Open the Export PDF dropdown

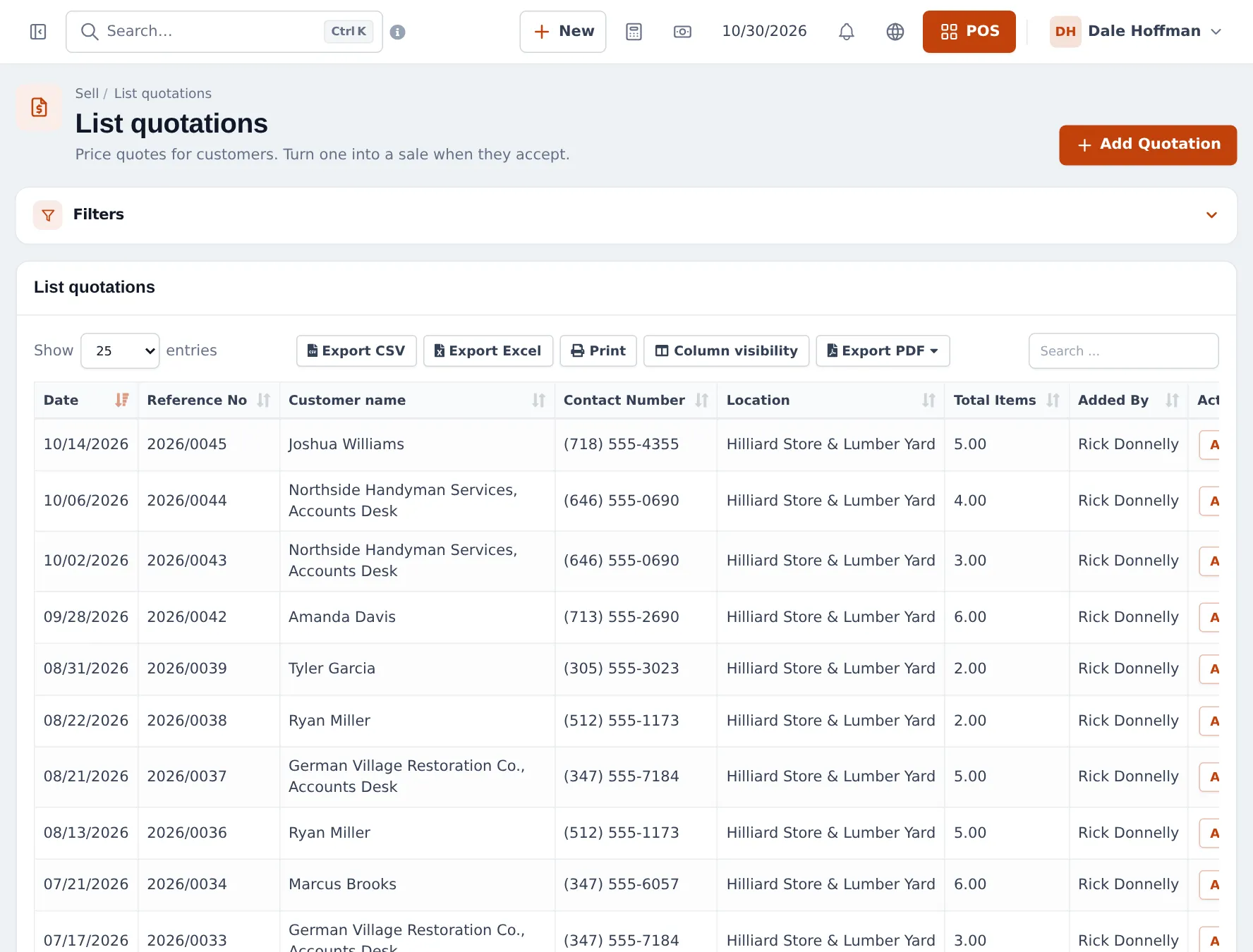[x=883, y=350]
